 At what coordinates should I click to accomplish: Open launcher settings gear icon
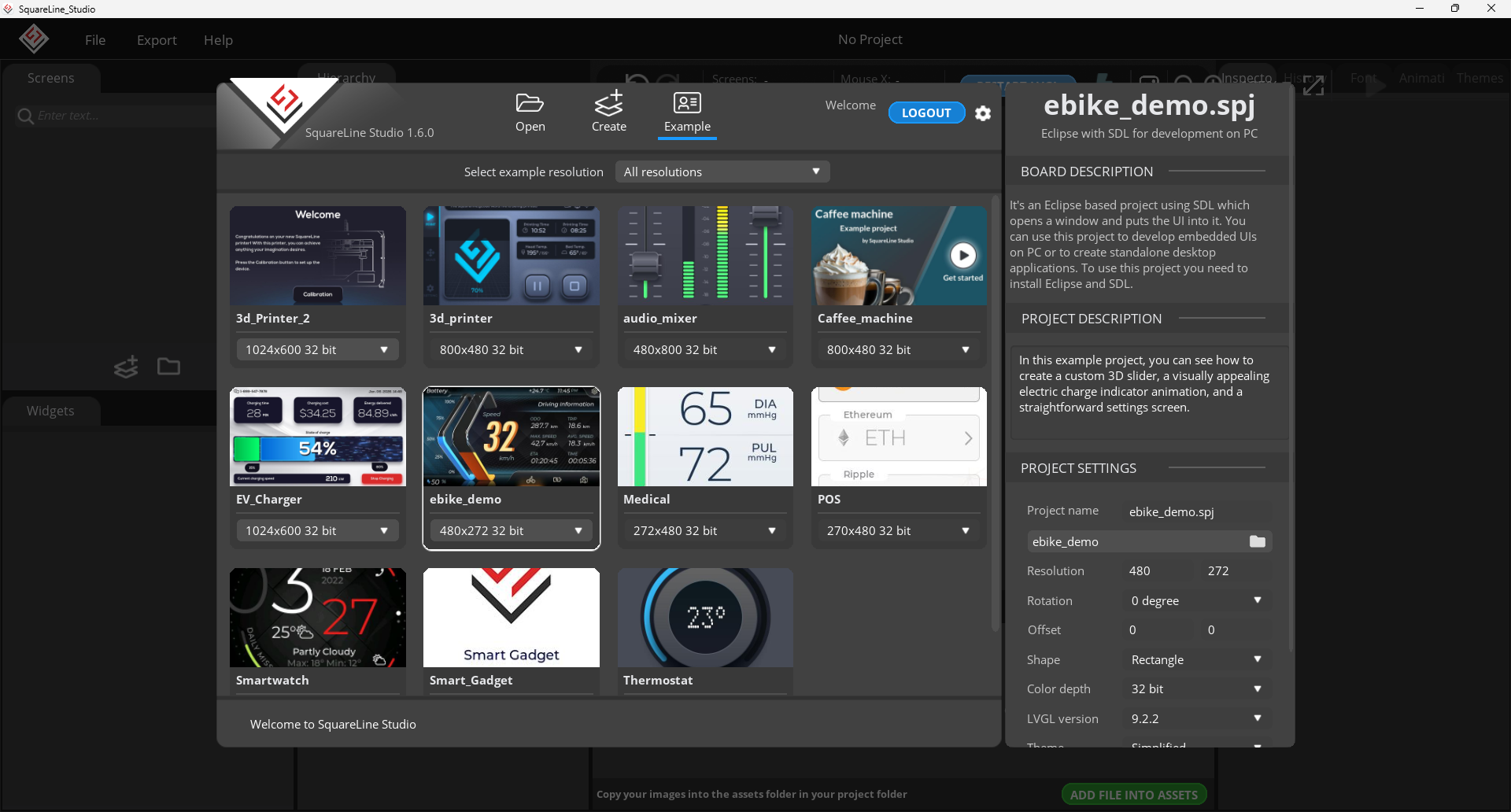click(983, 113)
